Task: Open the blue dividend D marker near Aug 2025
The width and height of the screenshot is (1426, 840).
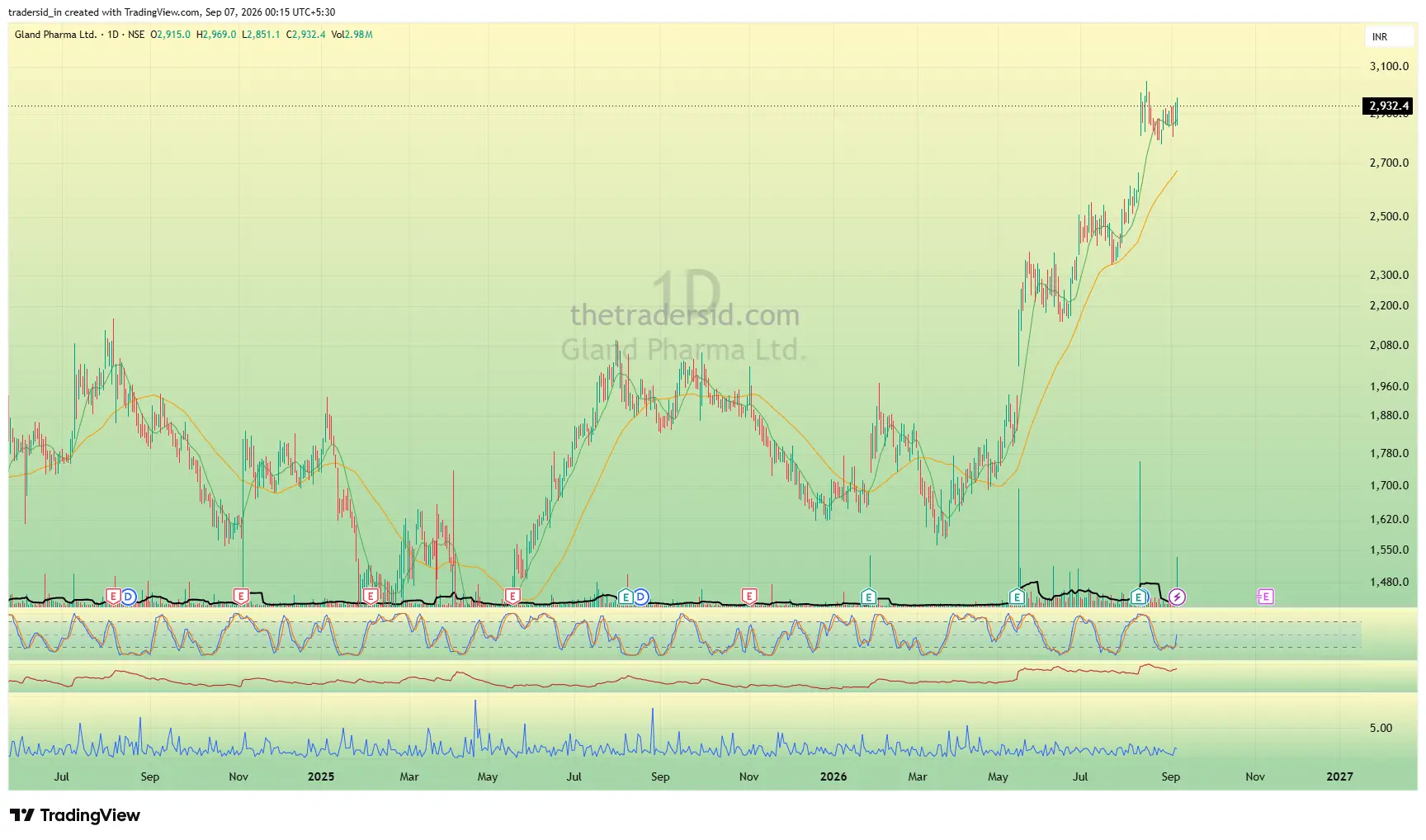Action: point(640,597)
